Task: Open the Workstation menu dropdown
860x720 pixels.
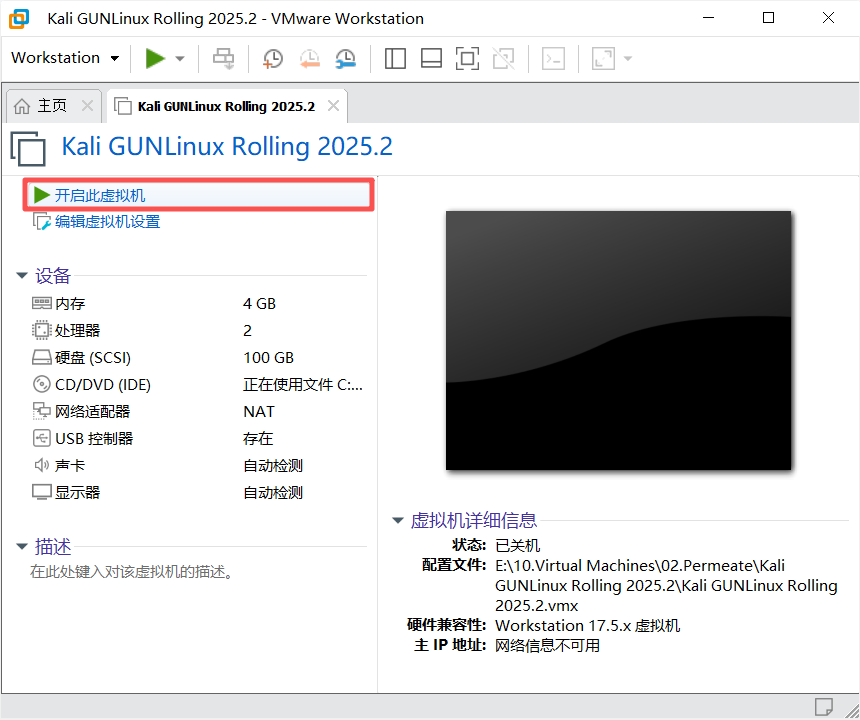Action: (x=65, y=58)
